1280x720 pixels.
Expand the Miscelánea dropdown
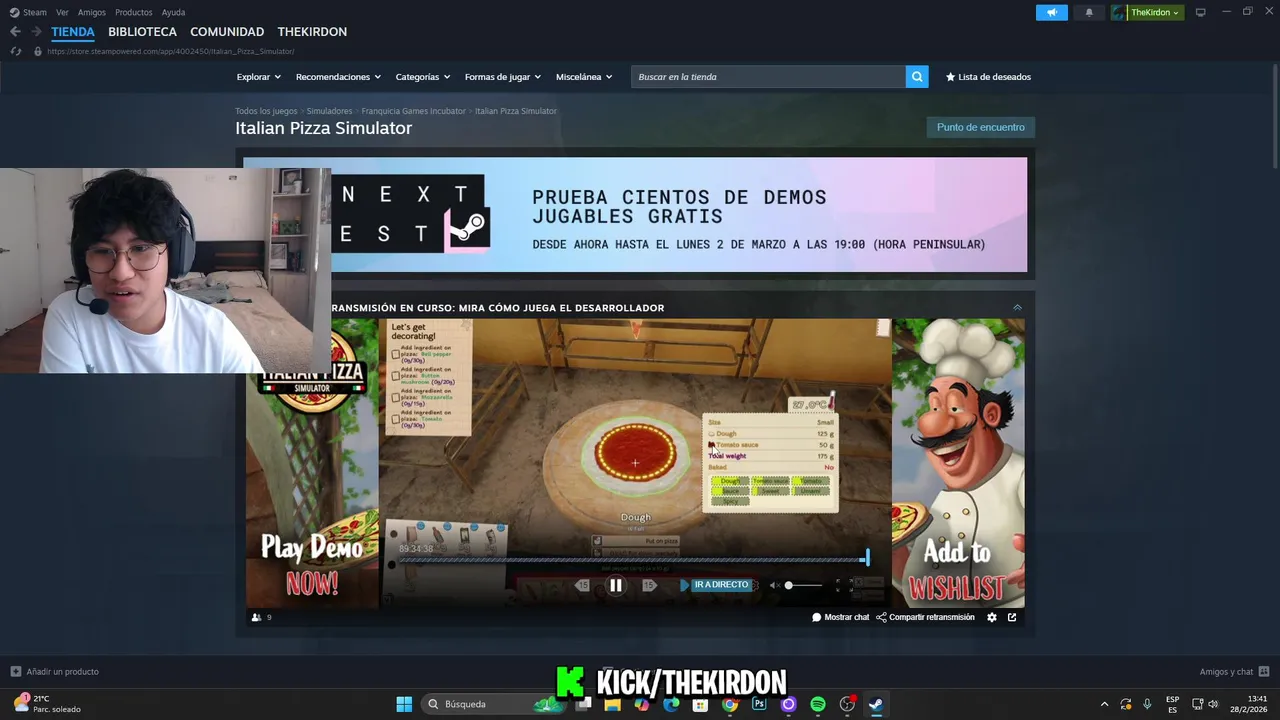coord(584,77)
